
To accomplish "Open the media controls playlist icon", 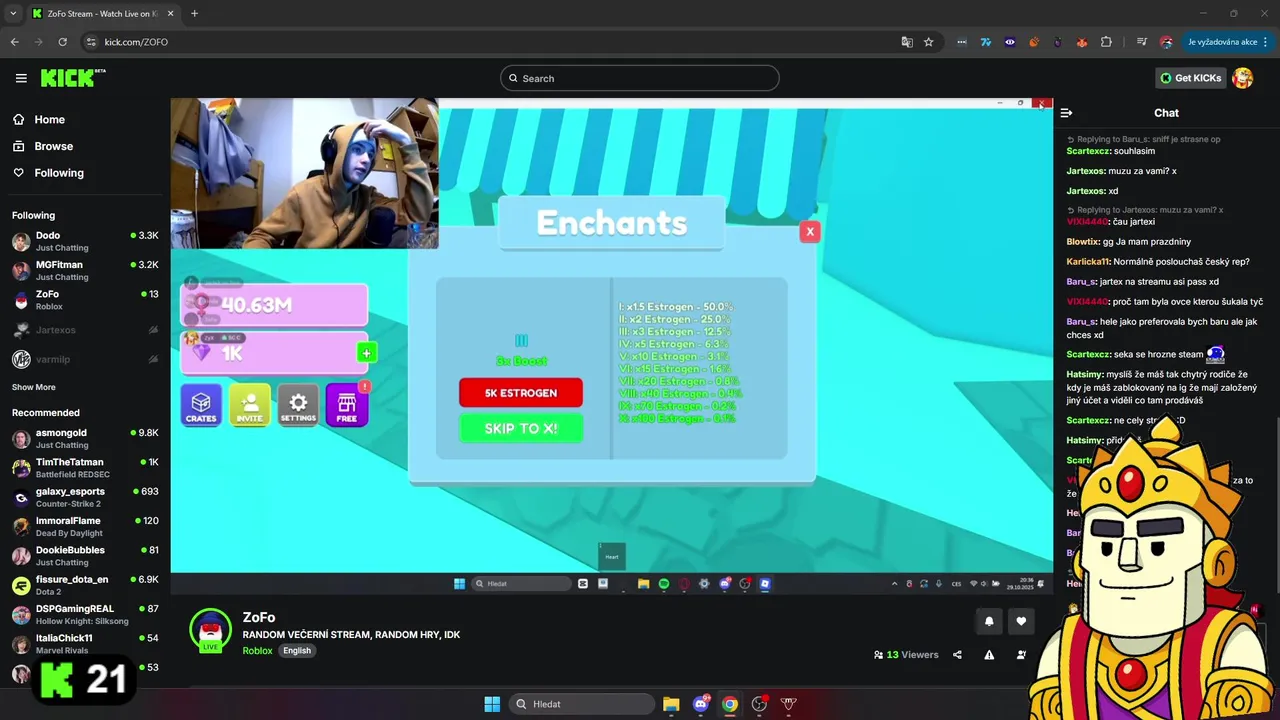I will 1141,42.
